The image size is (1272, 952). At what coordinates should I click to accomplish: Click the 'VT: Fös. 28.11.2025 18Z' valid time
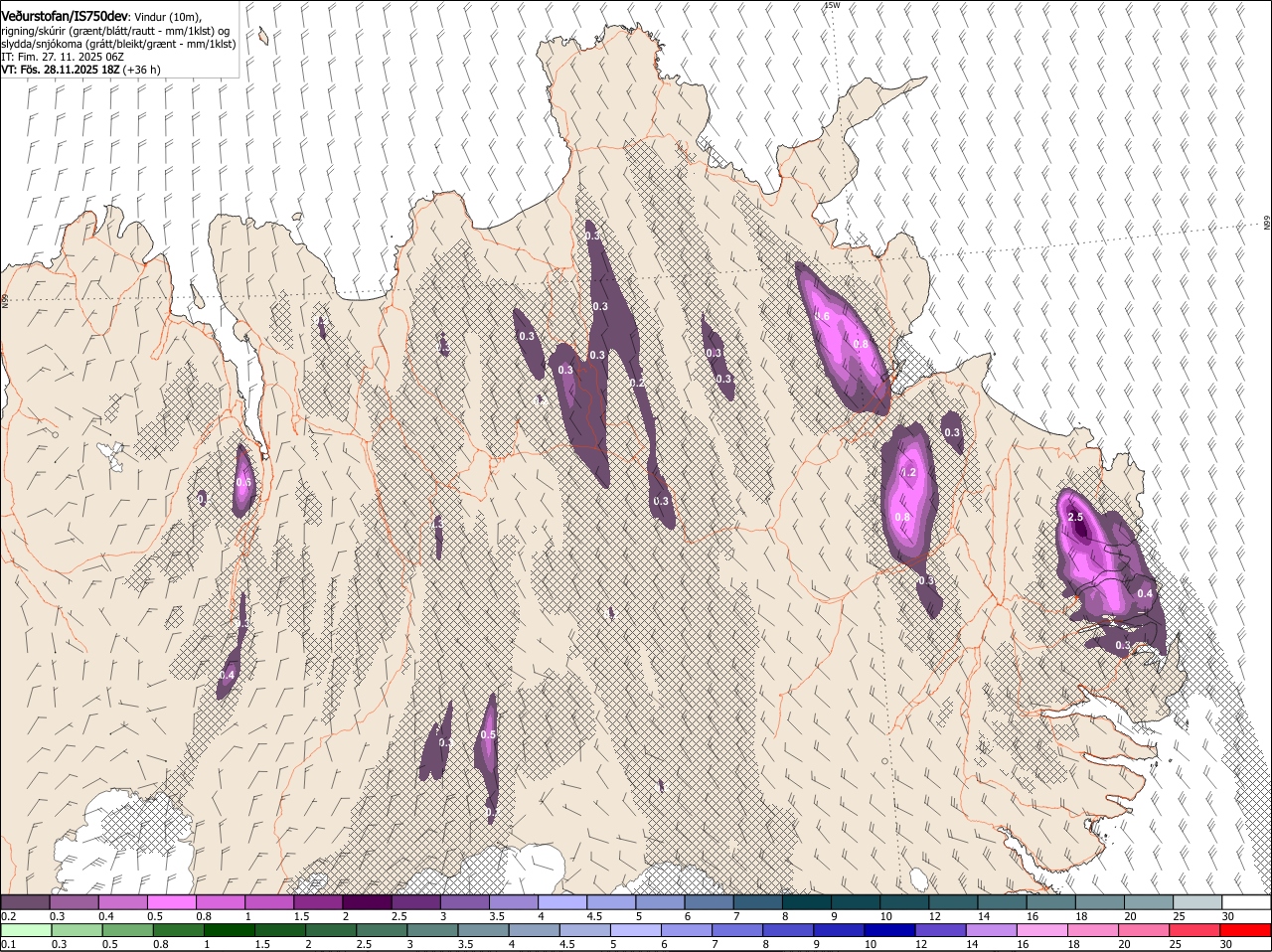[60, 70]
